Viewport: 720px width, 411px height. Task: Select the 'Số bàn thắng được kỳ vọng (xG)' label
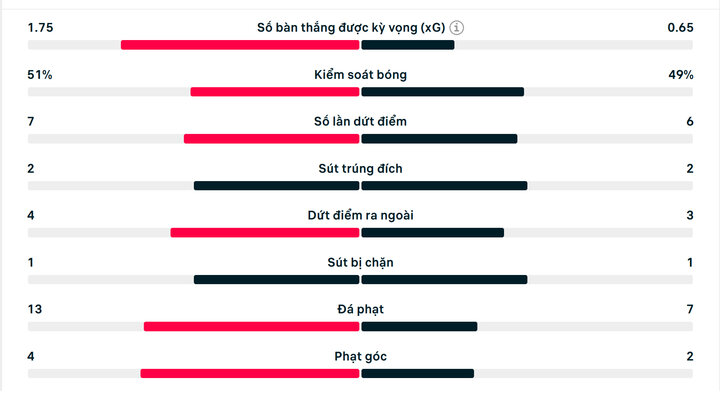click(x=351, y=28)
